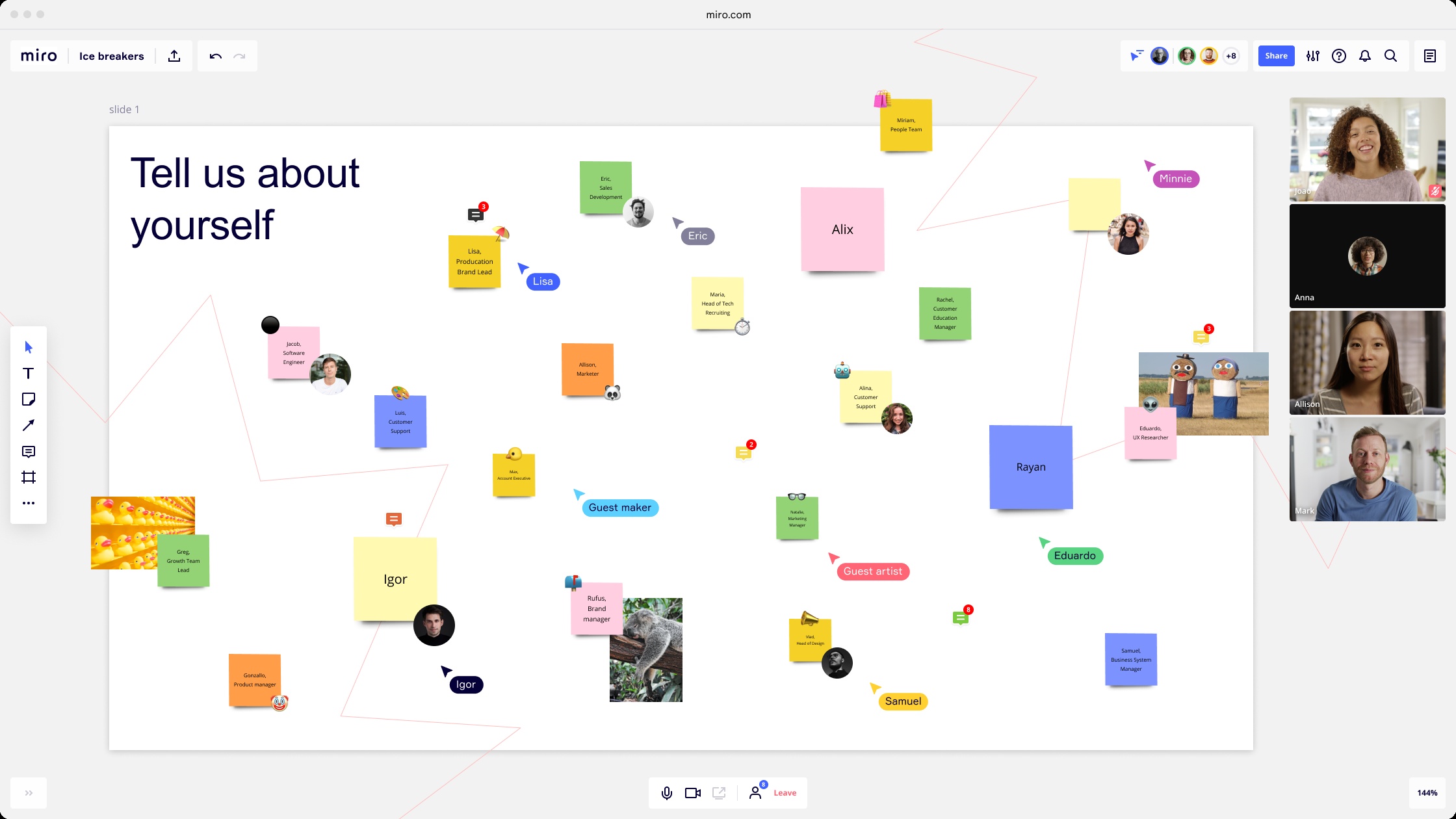Screen dimensions: 1456x819
Task: Click the miro logo home menu
Action: click(x=39, y=56)
